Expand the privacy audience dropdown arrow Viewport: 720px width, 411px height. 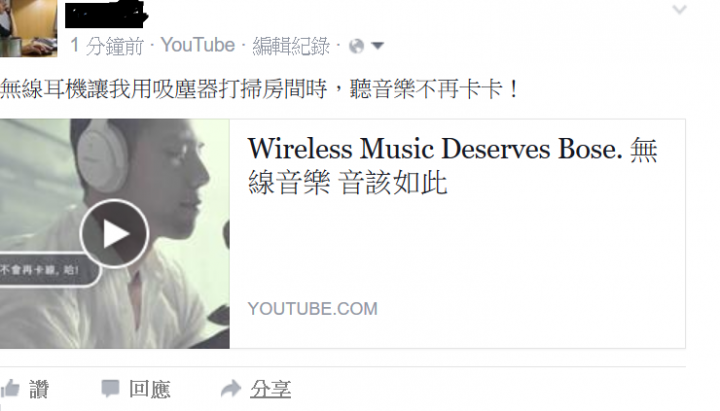click(377, 45)
